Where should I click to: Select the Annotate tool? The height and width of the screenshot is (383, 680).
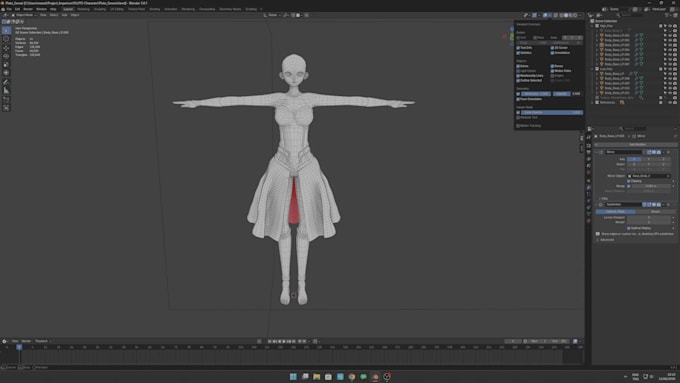pos(6,82)
